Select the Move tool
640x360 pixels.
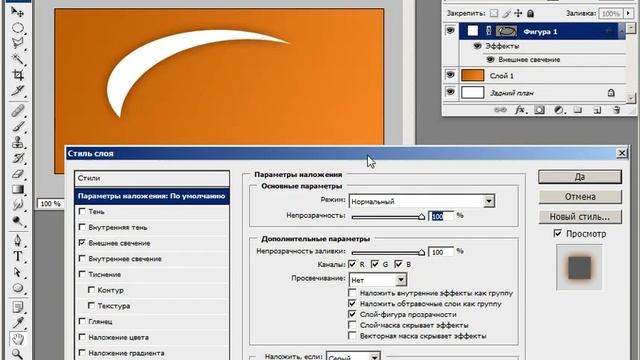tap(18, 12)
